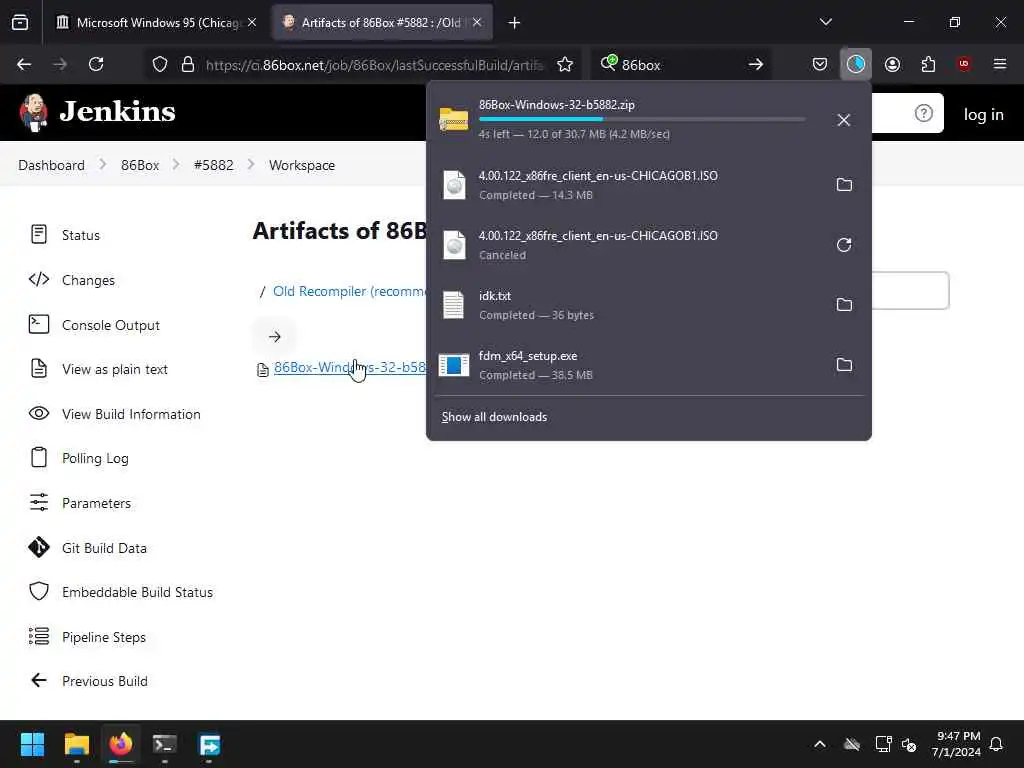Click the site security padlock icon
1024x768 pixels.
[x=188, y=64]
